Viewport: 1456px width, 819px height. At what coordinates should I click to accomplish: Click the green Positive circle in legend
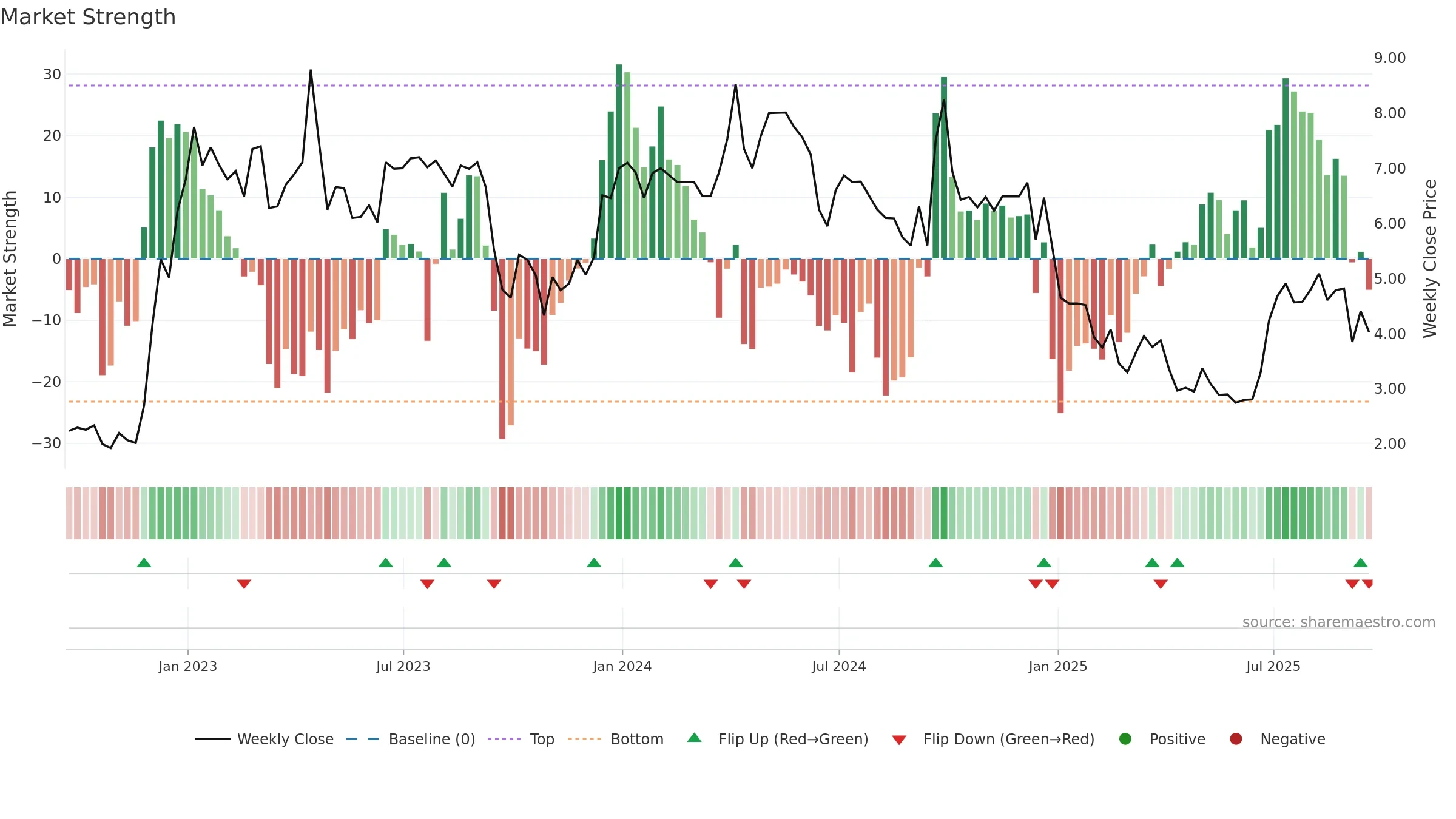click(1125, 739)
